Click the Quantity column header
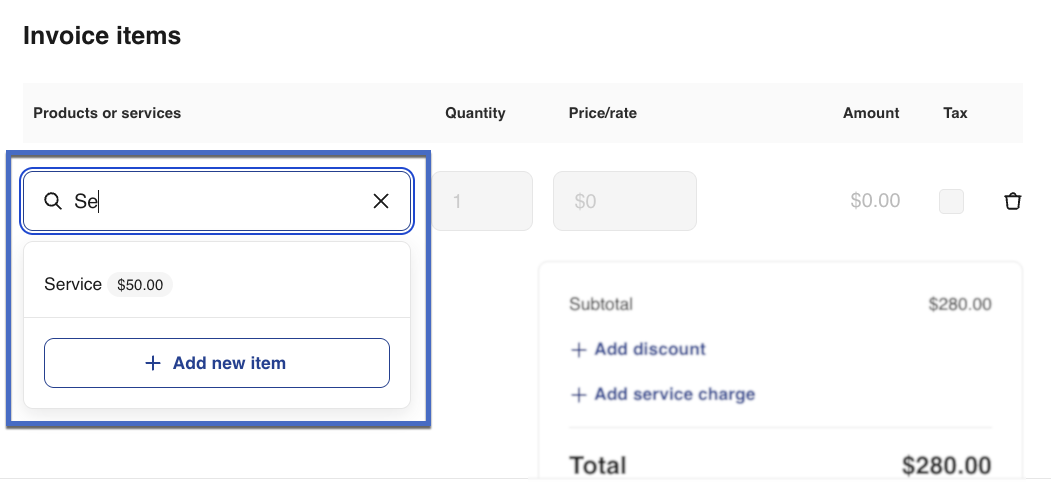The width and height of the screenshot is (1051, 488). pos(475,113)
